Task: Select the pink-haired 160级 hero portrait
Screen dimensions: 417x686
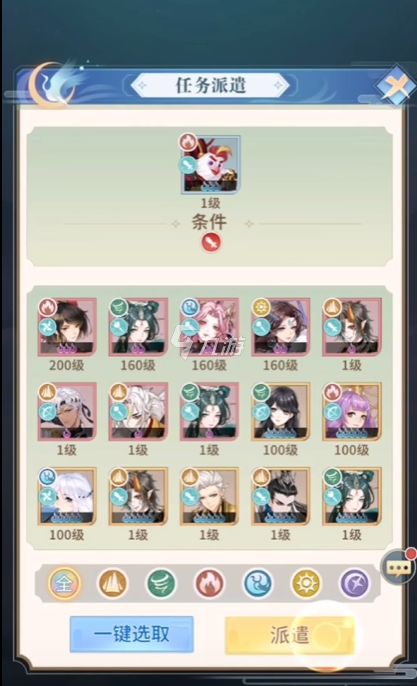Action: (210, 327)
